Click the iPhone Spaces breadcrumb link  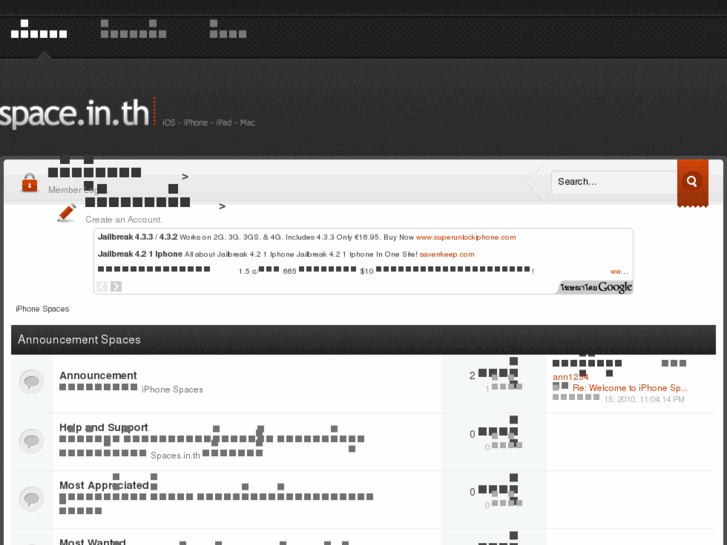tap(42, 309)
